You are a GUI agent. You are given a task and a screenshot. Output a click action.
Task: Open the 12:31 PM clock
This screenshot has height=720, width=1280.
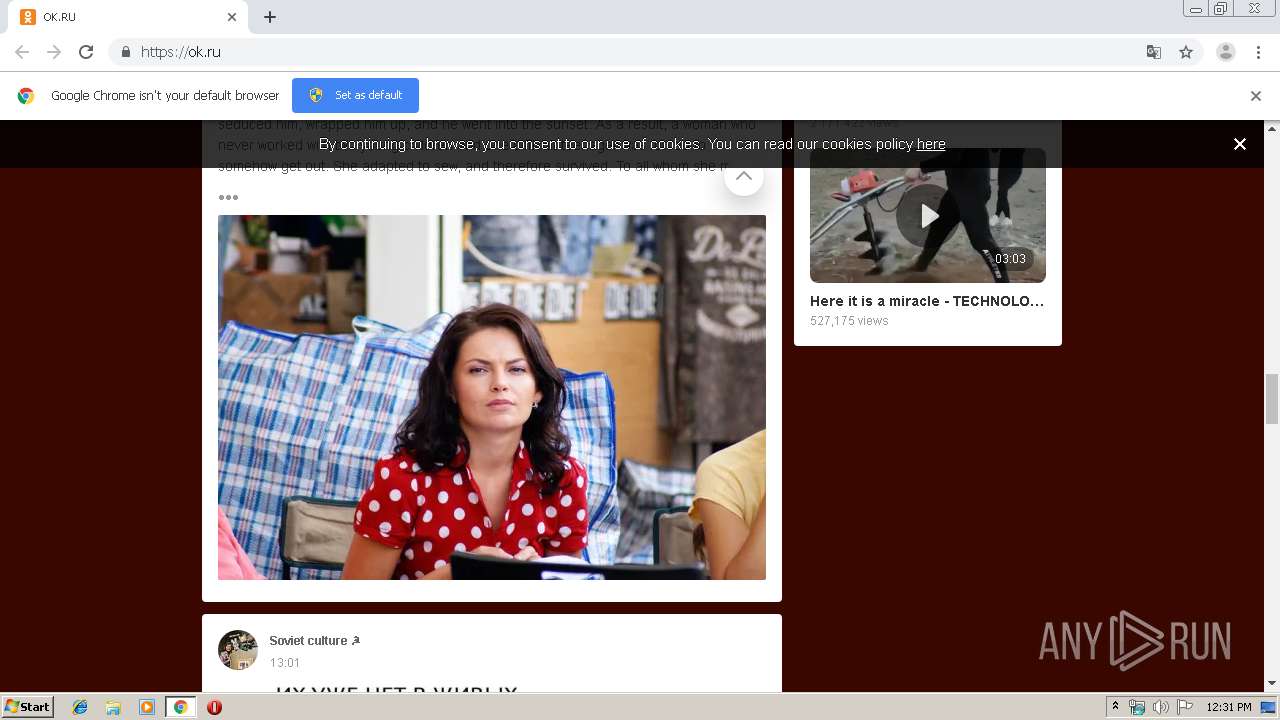point(1229,707)
